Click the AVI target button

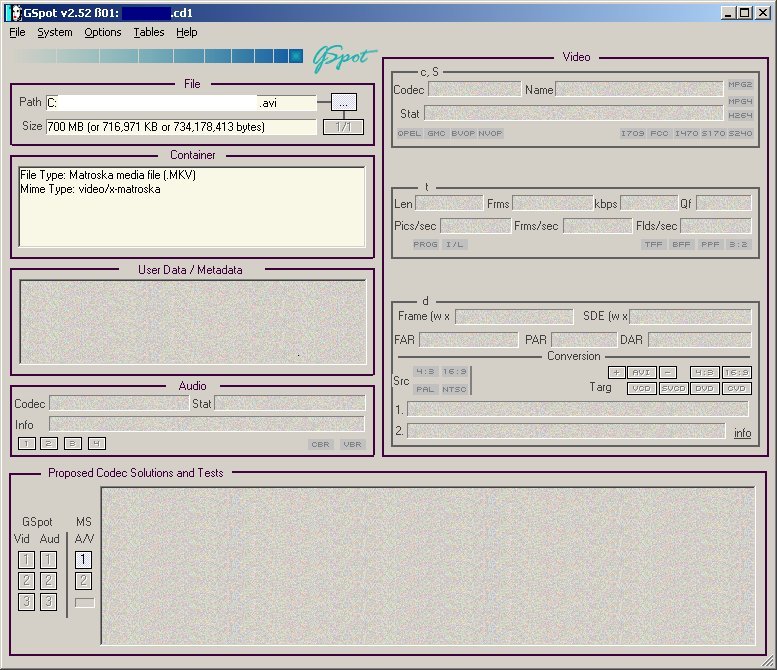point(642,373)
